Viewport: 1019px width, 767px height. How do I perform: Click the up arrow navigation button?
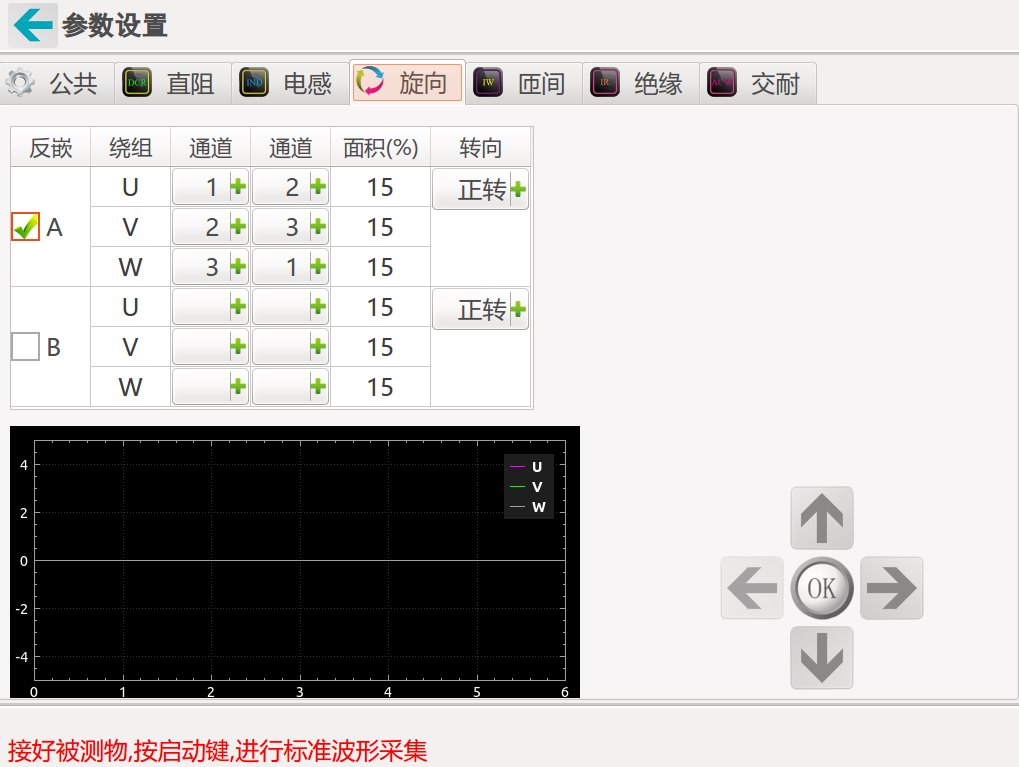tap(821, 518)
